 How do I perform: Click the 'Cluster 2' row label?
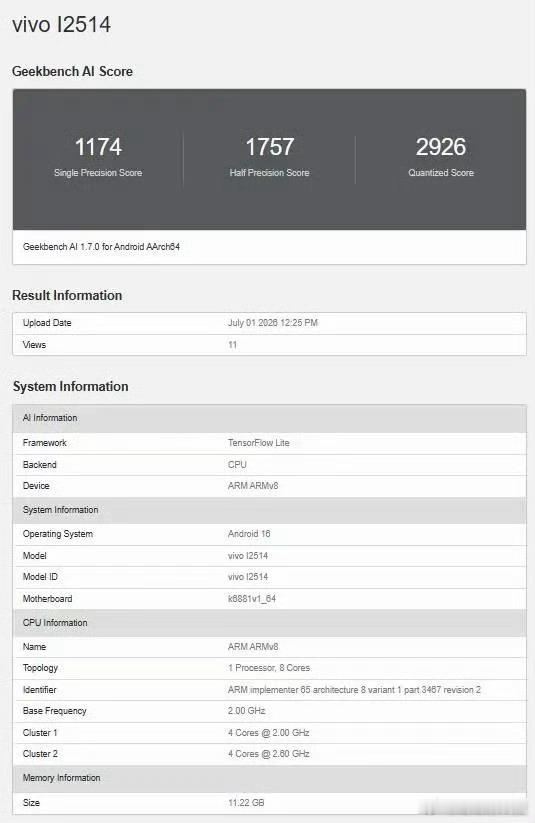click(40, 754)
